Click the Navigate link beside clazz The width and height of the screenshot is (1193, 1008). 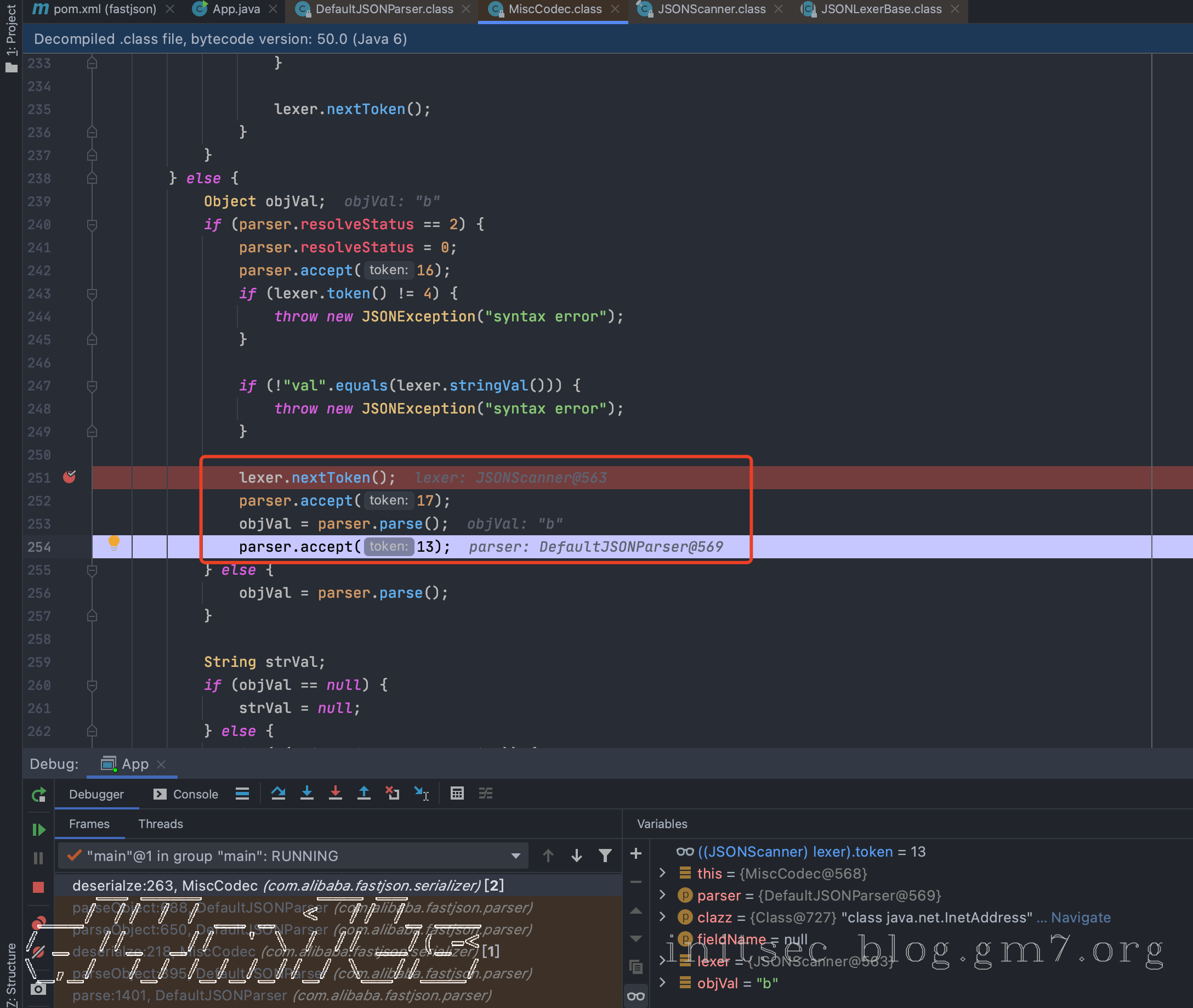point(1081,917)
